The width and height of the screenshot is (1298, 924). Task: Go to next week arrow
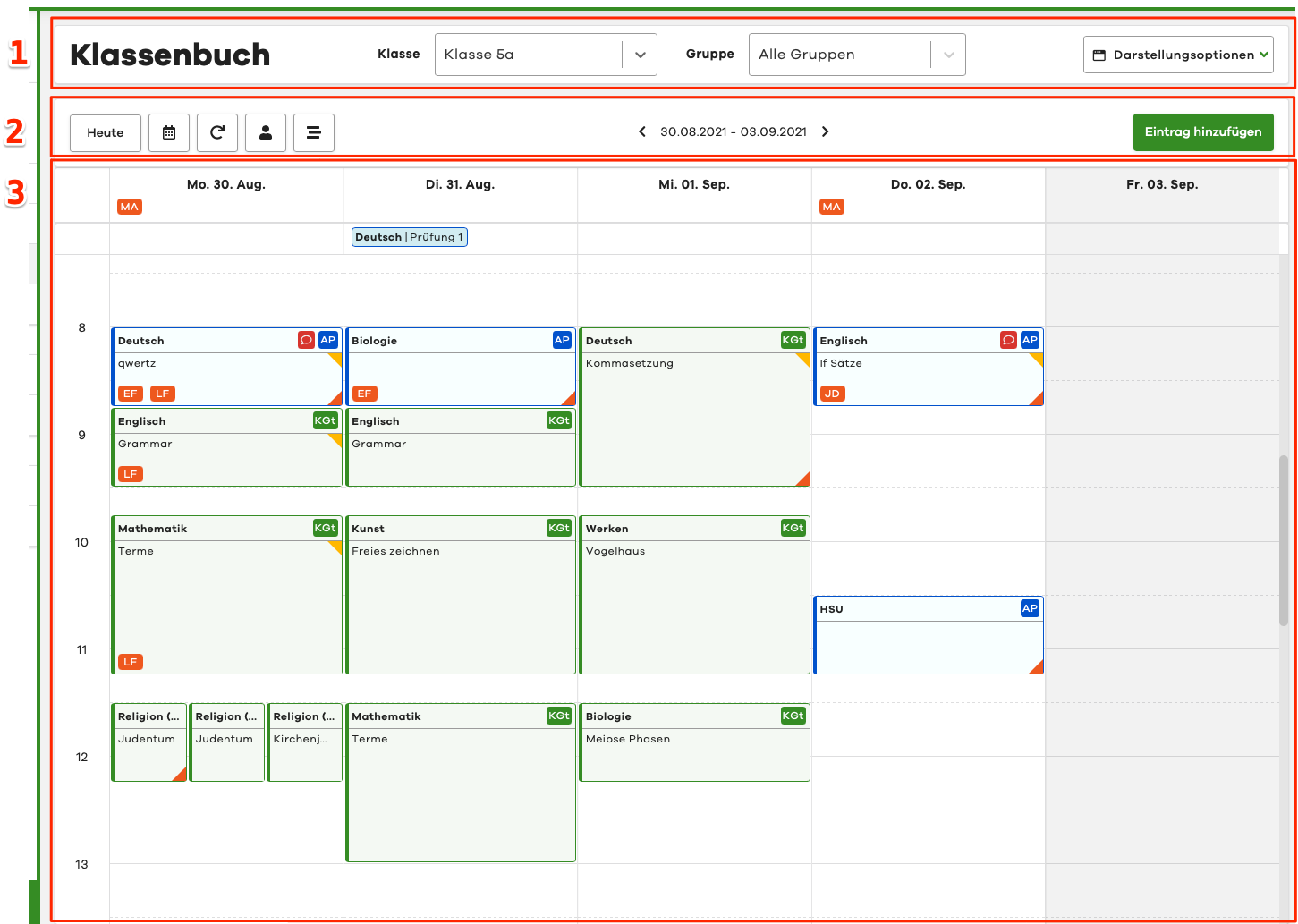pyautogui.click(x=825, y=131)
